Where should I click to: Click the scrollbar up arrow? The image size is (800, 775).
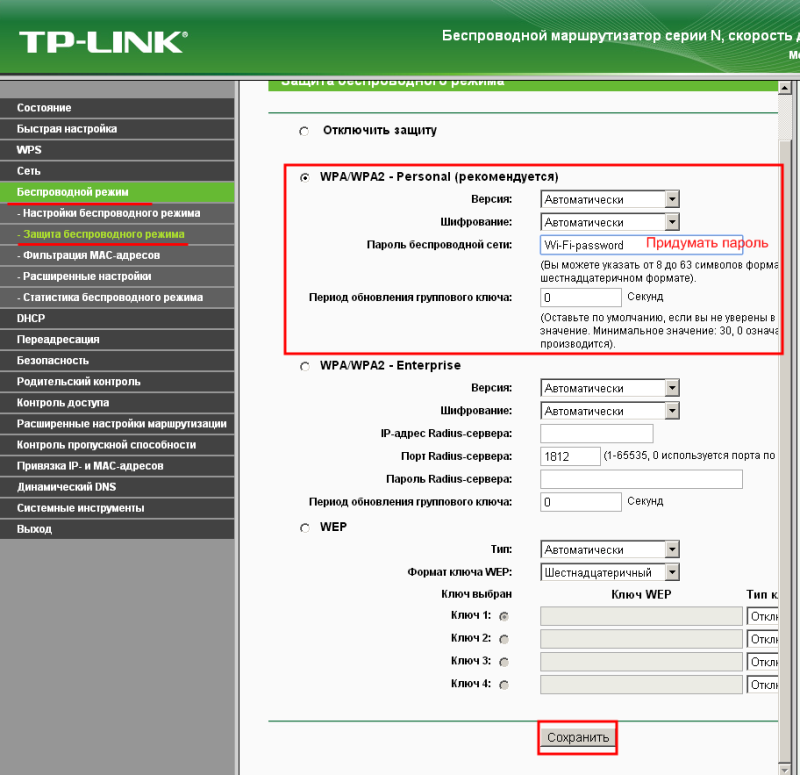point(785,88)
